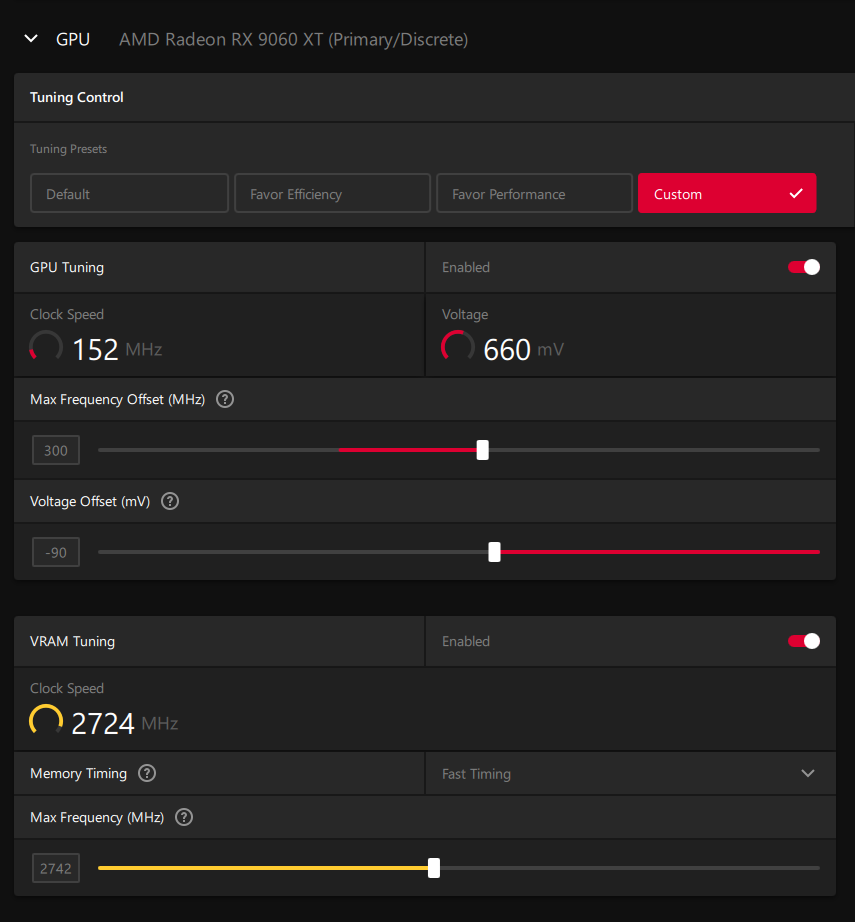Click the VRAM Max Frequency slider handle

pos(434,868)
